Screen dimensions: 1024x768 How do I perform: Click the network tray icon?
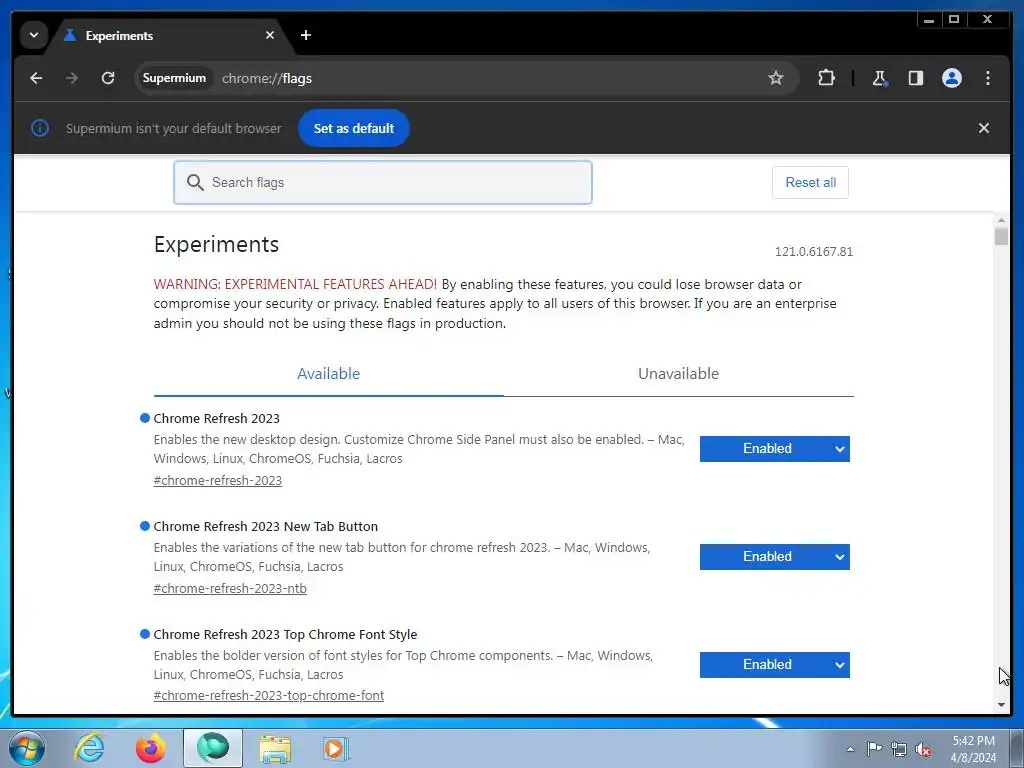click(899, 749)
